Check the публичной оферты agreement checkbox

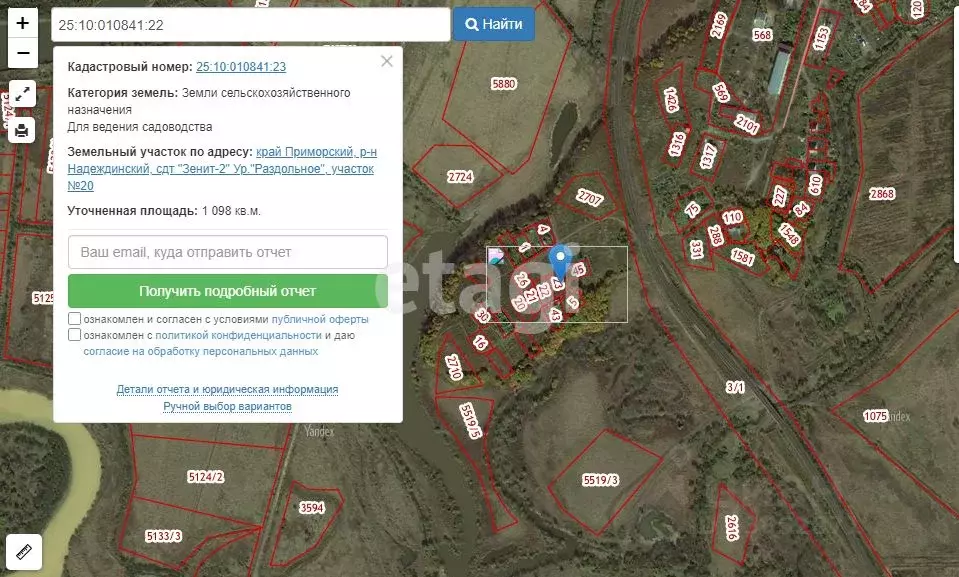coord(74,319)
